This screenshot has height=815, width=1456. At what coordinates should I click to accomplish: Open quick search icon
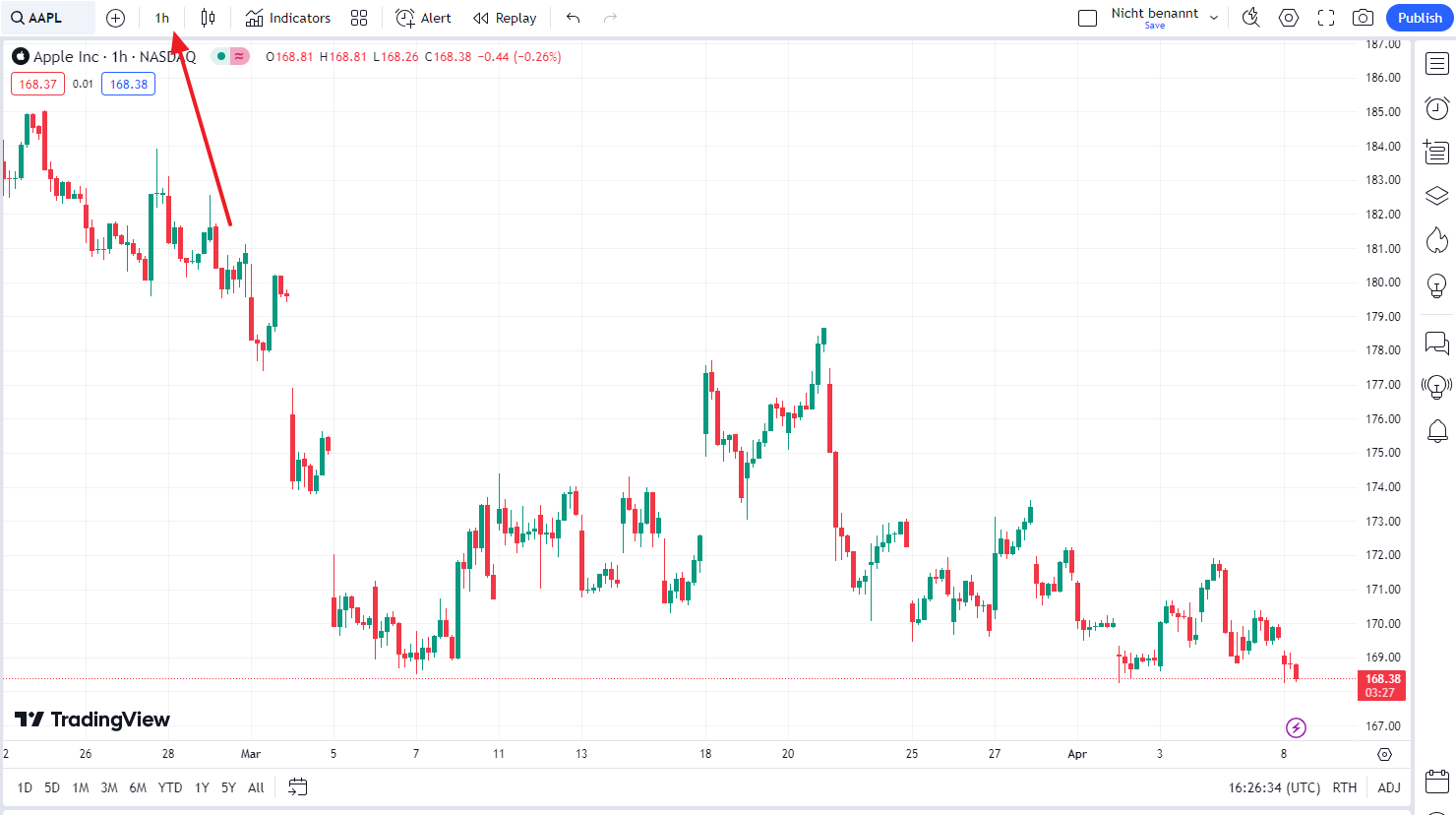[1251, 18]
